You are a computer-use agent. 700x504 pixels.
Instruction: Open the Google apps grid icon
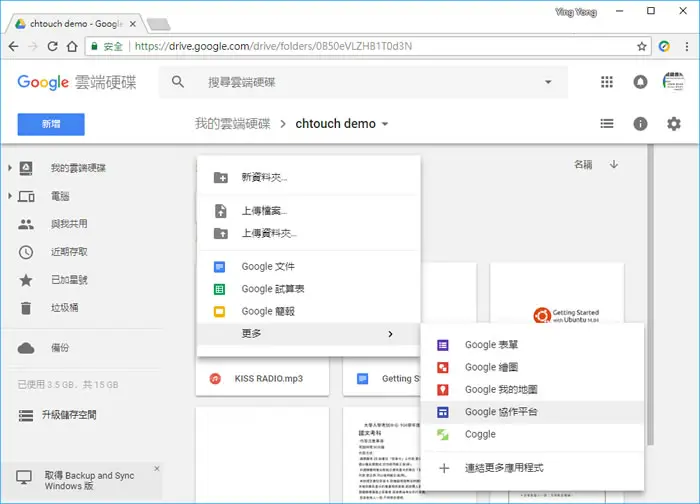[607, 82]
